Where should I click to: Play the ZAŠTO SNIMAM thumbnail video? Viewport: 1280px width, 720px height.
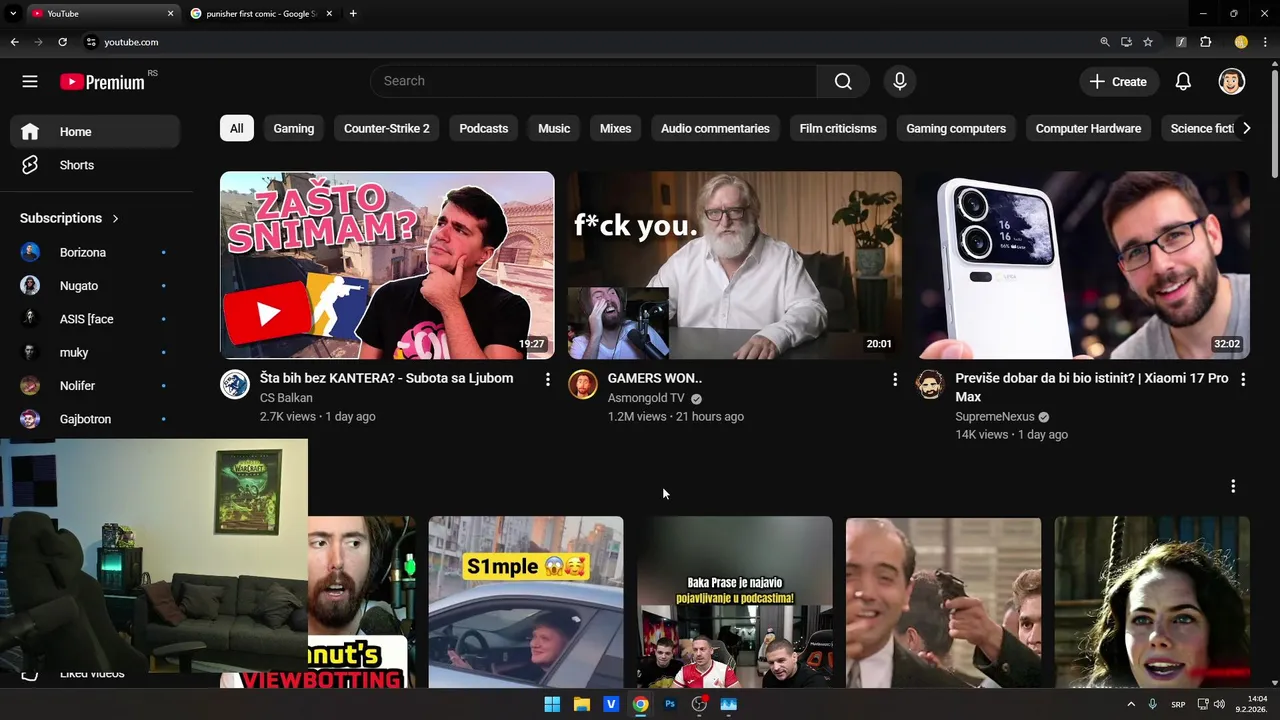coord(387,265)
